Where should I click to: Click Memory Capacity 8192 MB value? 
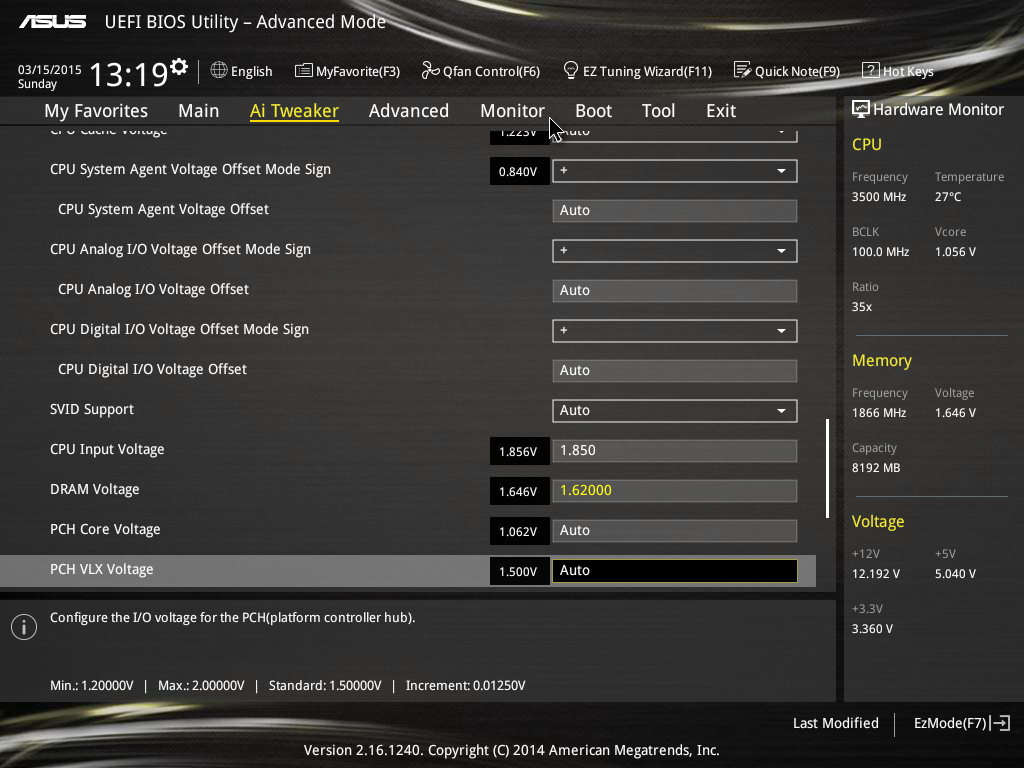[x=876, y=468]
